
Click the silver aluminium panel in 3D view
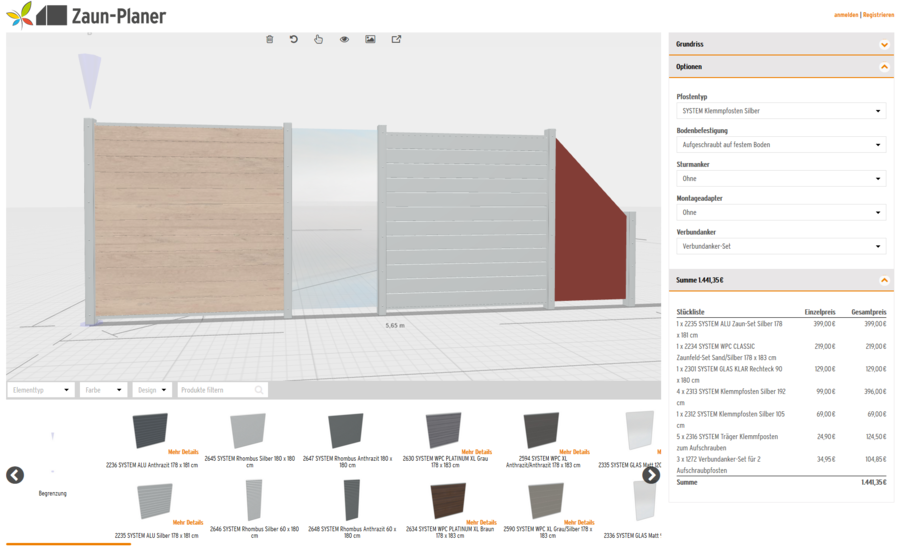(x=465, y=221)
